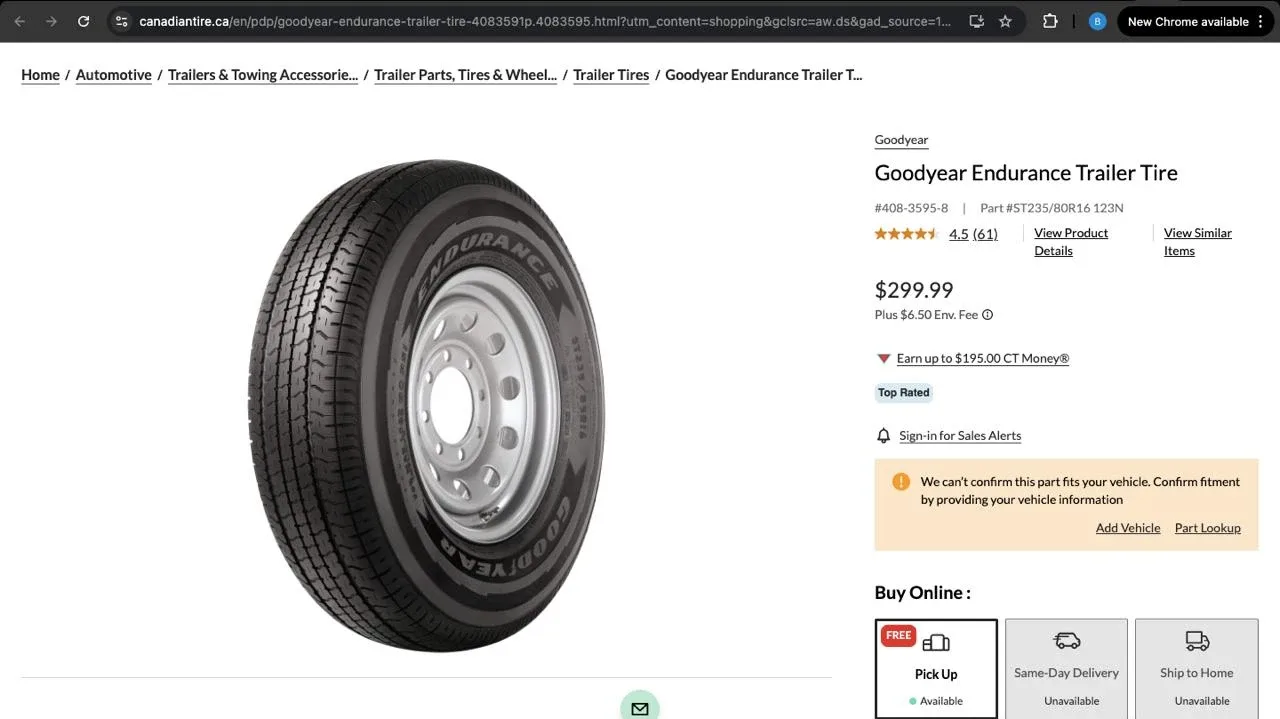
Task: Select the Trailer Tires breadcrumb
Action: [x=610, y=74]
